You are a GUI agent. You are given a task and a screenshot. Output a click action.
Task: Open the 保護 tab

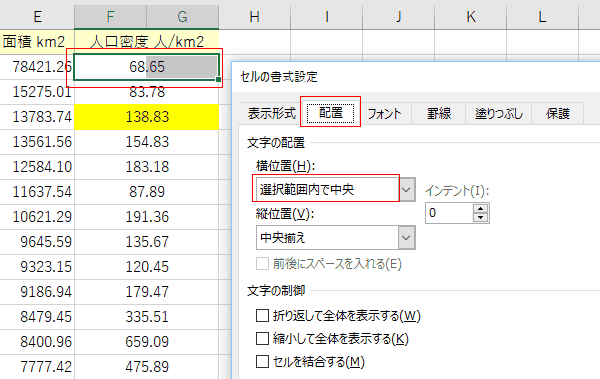click(558, 114)
